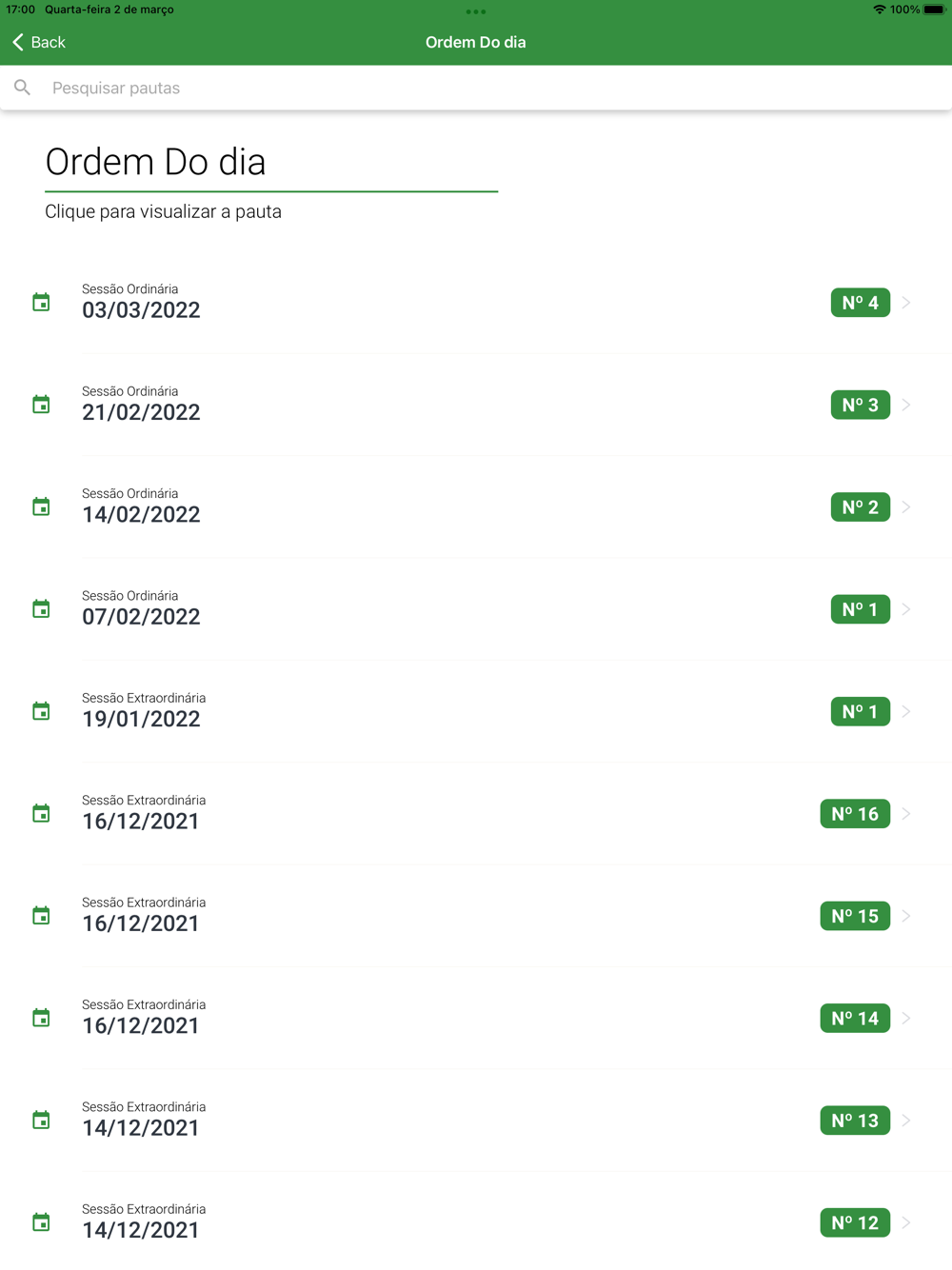Focus the Pesquisar pautas search field
Screen dimensions: 952x1270
(x=476, y=88)
